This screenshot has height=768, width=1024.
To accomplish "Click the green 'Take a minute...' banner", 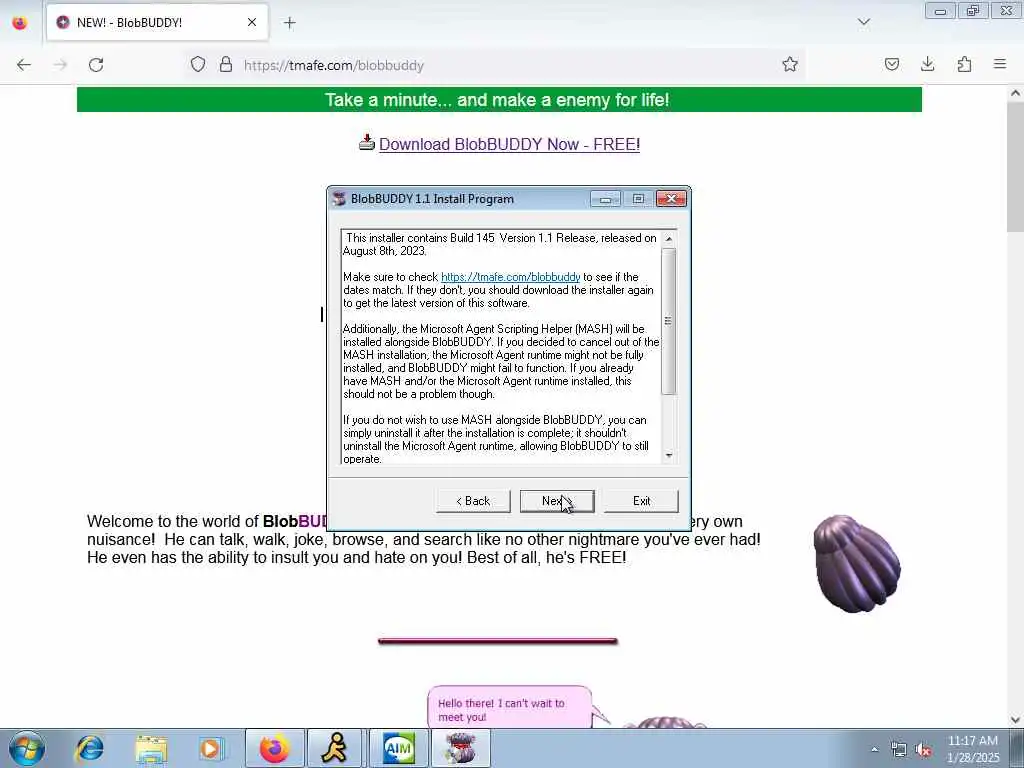I will 499,99.
